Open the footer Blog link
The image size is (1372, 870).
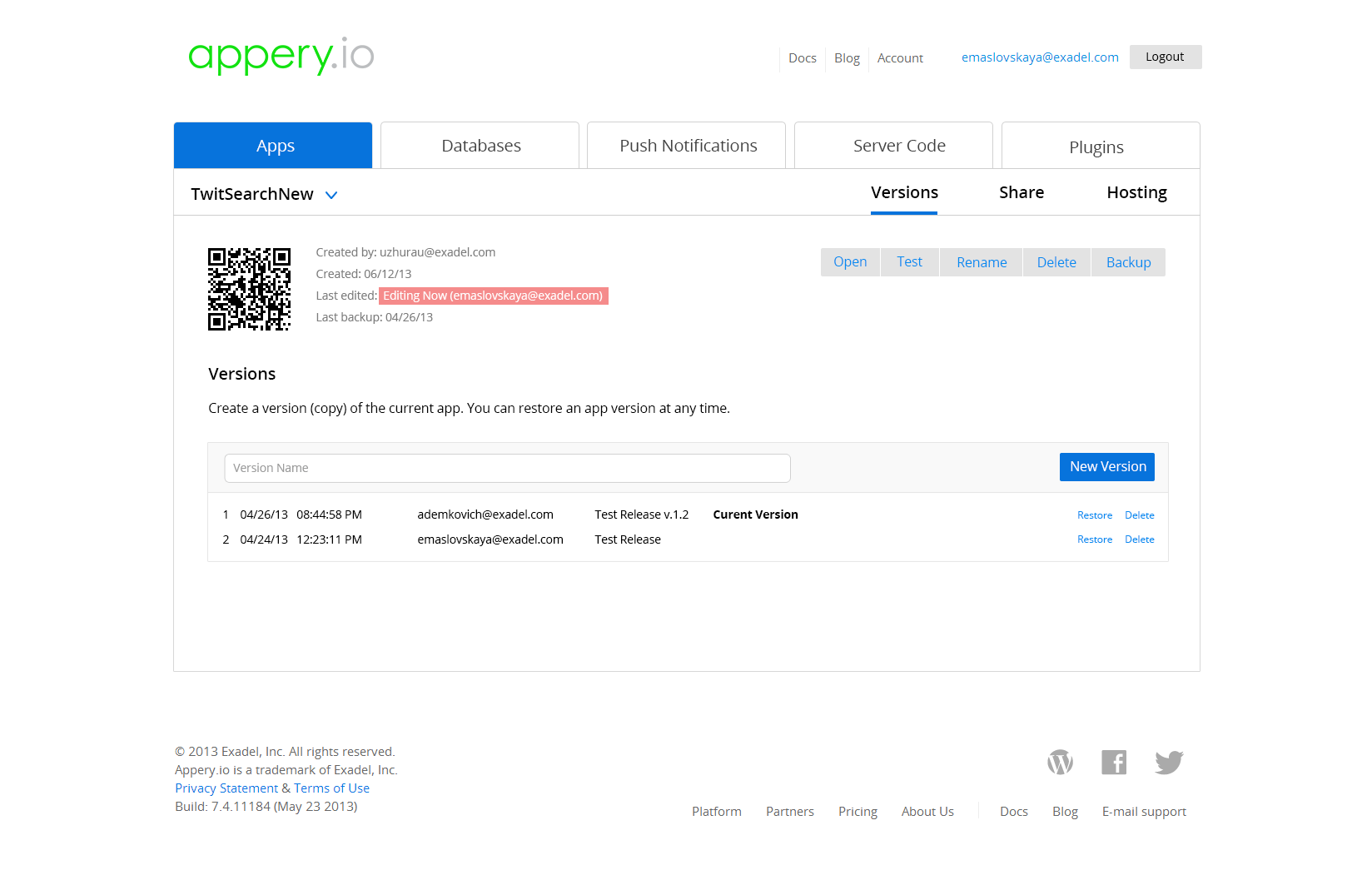[1065, 812]
